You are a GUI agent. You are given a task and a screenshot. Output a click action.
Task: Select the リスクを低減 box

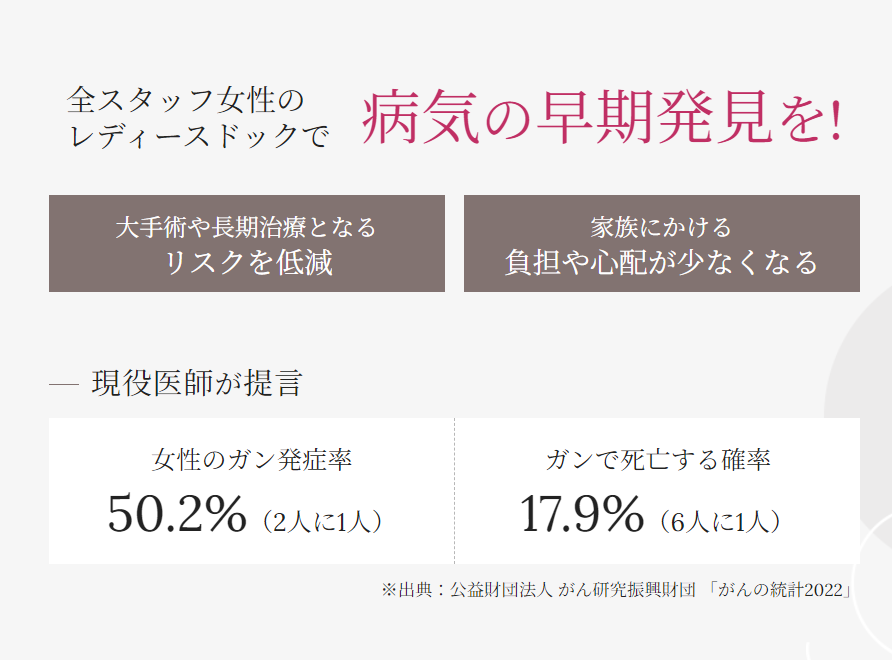click(x=247, y=244)
